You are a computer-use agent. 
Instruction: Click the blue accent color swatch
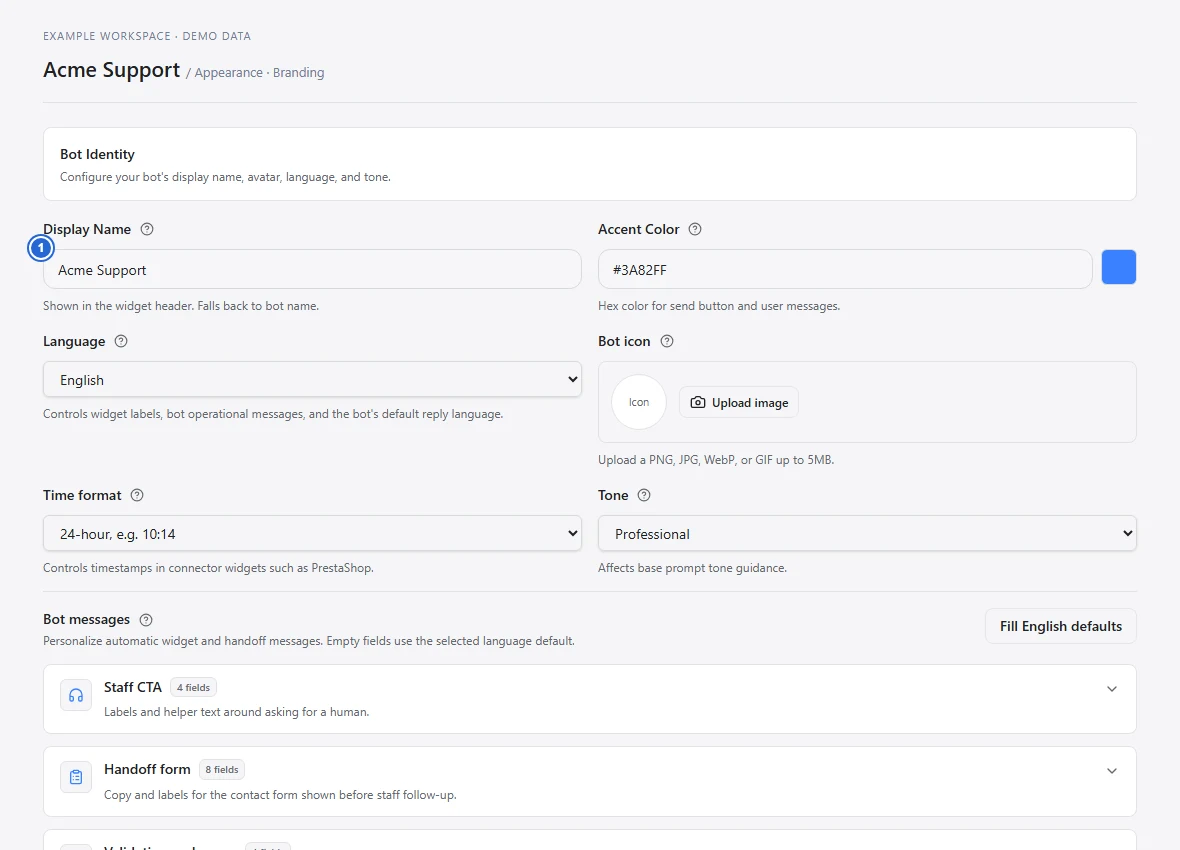(x=1118, y=267)
